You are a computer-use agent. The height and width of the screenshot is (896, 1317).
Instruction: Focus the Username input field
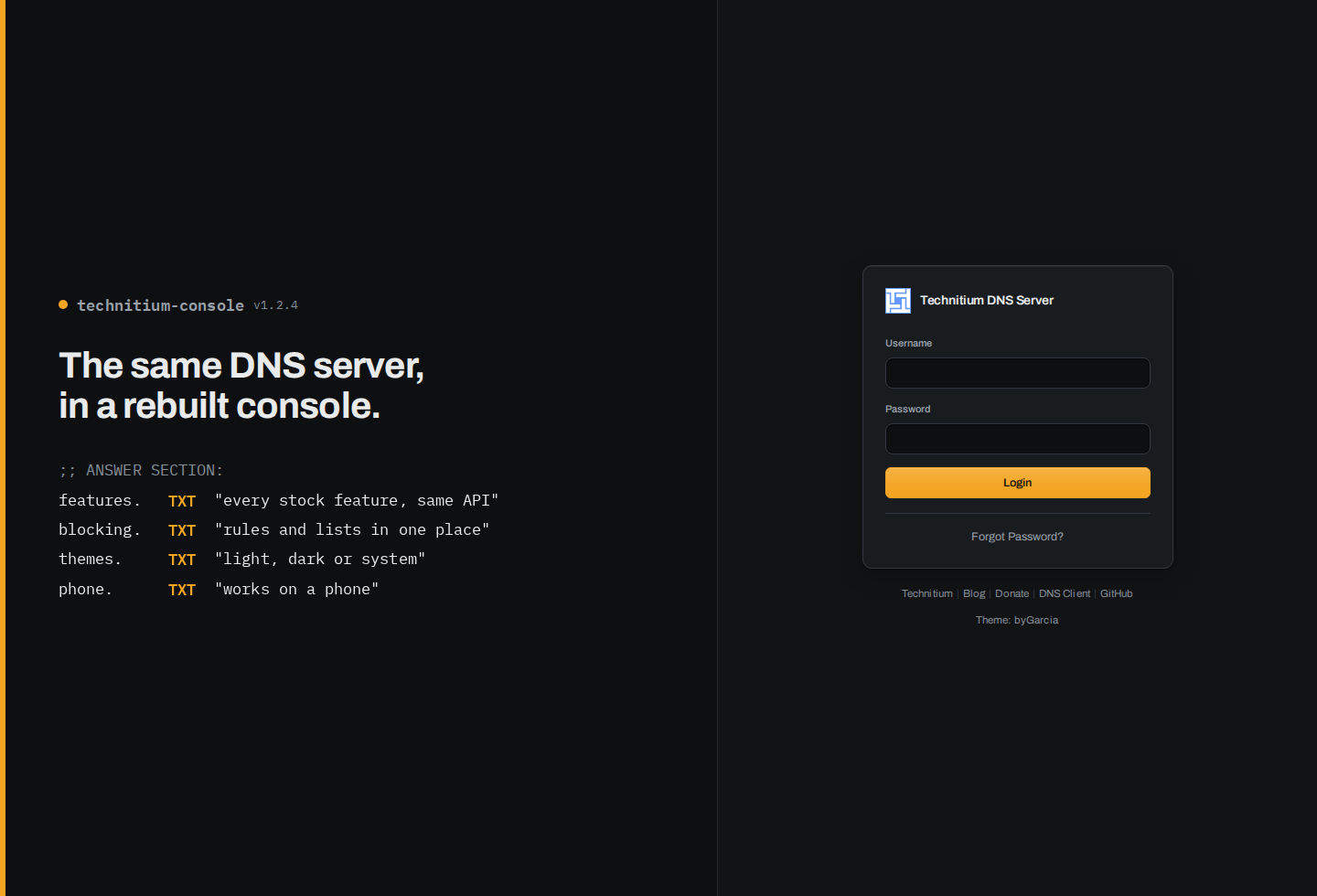point(1017,373)
